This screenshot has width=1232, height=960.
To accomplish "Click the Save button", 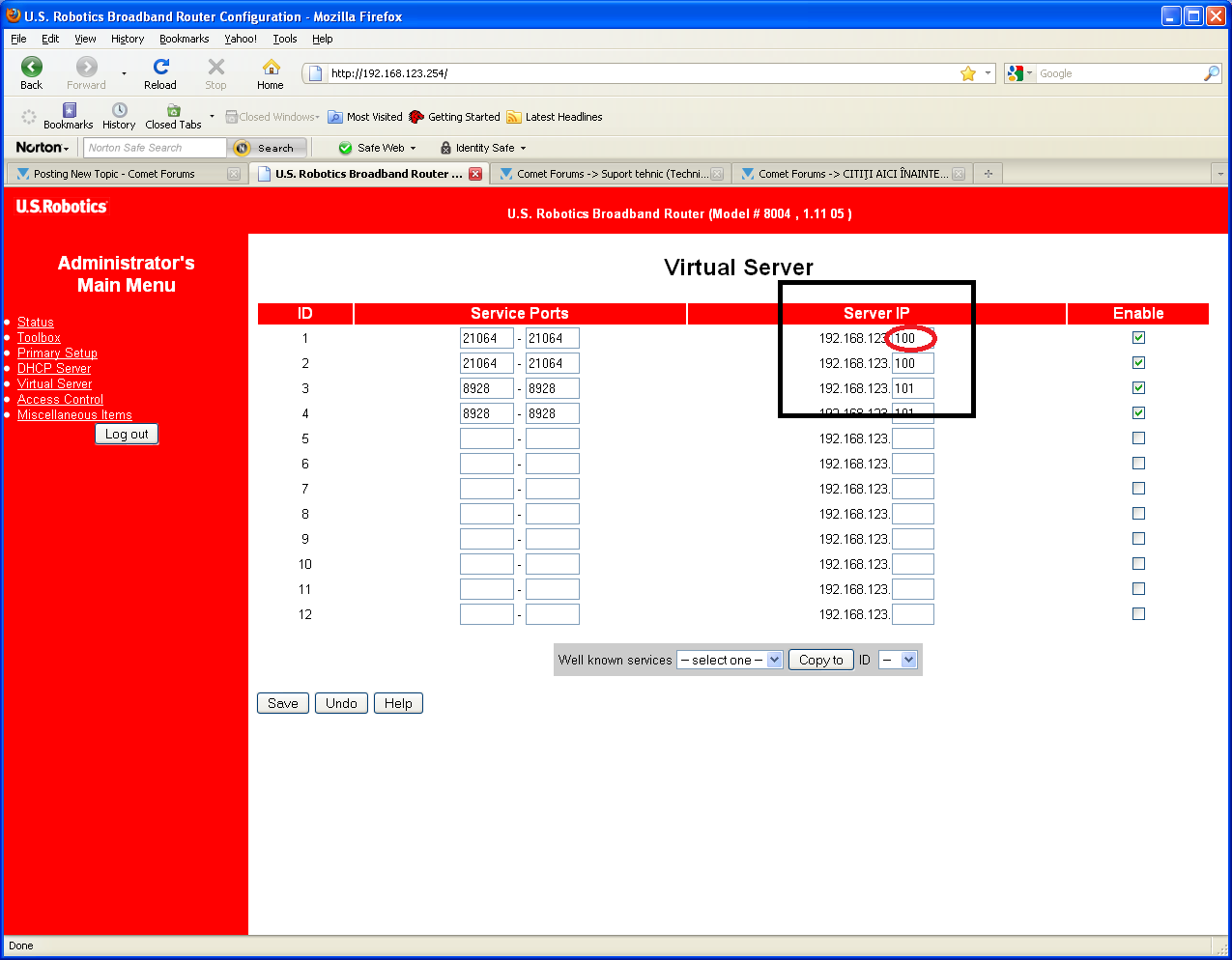I will [283, 703].
